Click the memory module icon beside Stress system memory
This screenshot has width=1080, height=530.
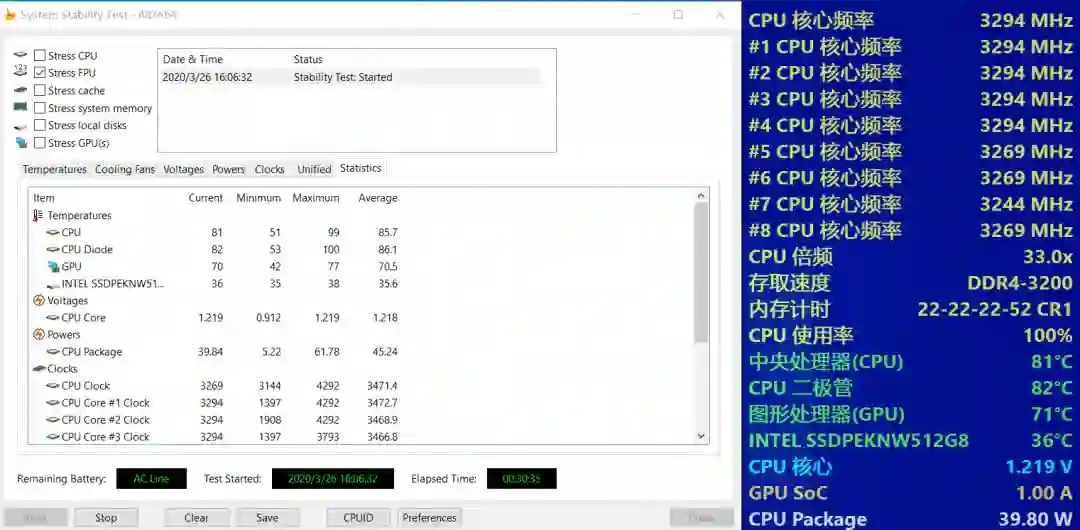pyautogui.click(x=21, y=108)
